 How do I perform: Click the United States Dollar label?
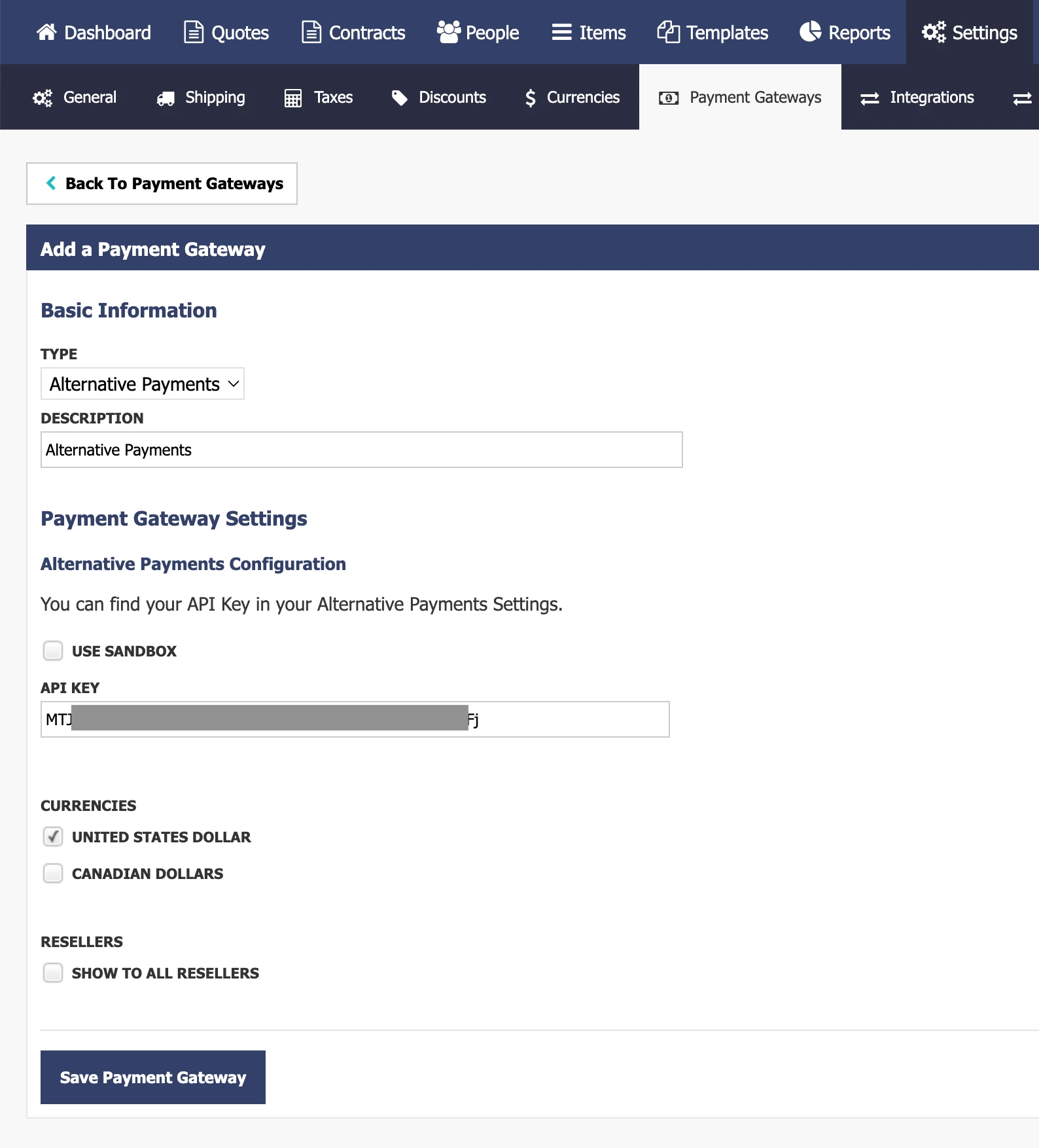pos(162,837)
